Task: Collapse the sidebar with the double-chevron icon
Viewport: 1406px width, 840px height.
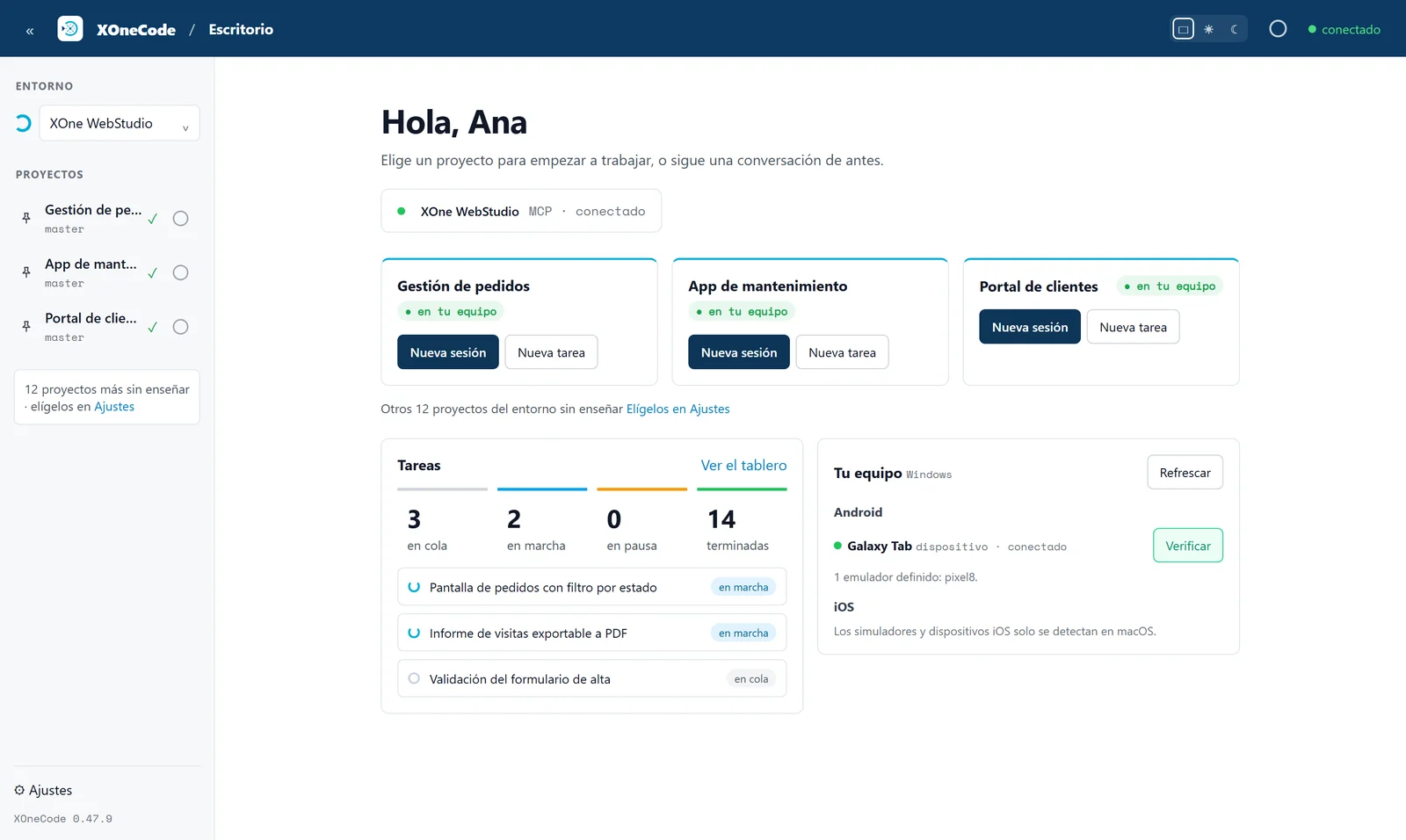Action: (30, 31)
